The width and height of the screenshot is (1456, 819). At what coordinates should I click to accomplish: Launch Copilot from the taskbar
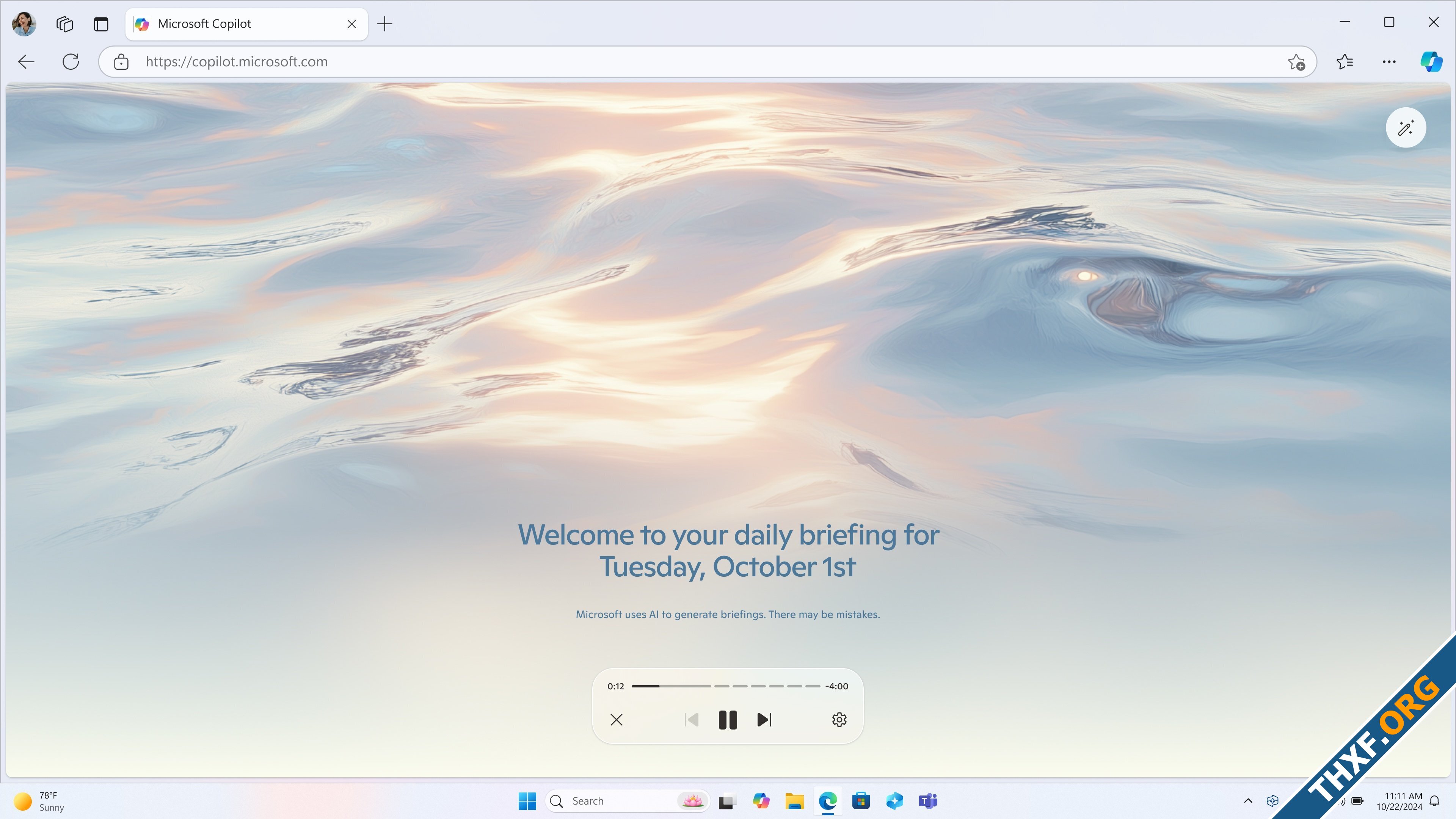761,801
